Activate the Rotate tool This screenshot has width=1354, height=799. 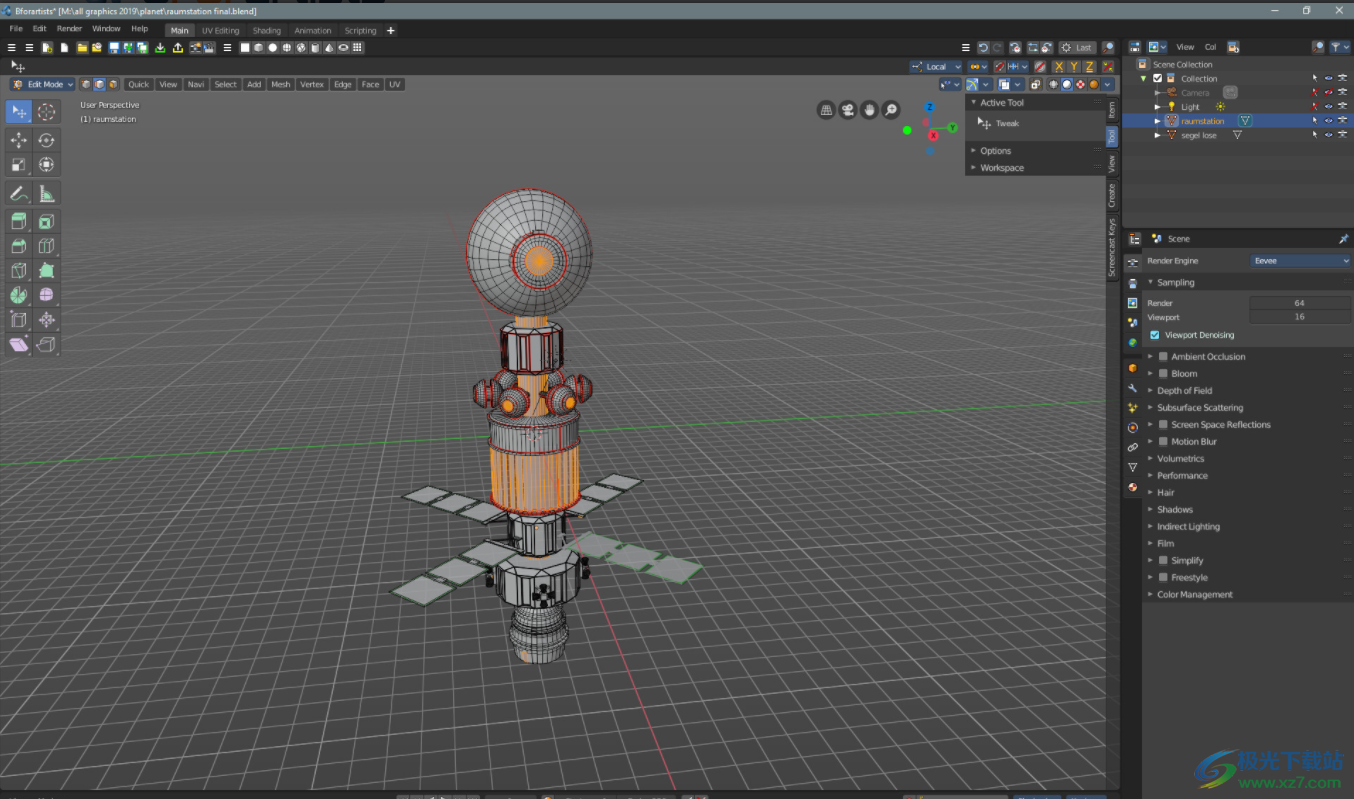(46, 140)
